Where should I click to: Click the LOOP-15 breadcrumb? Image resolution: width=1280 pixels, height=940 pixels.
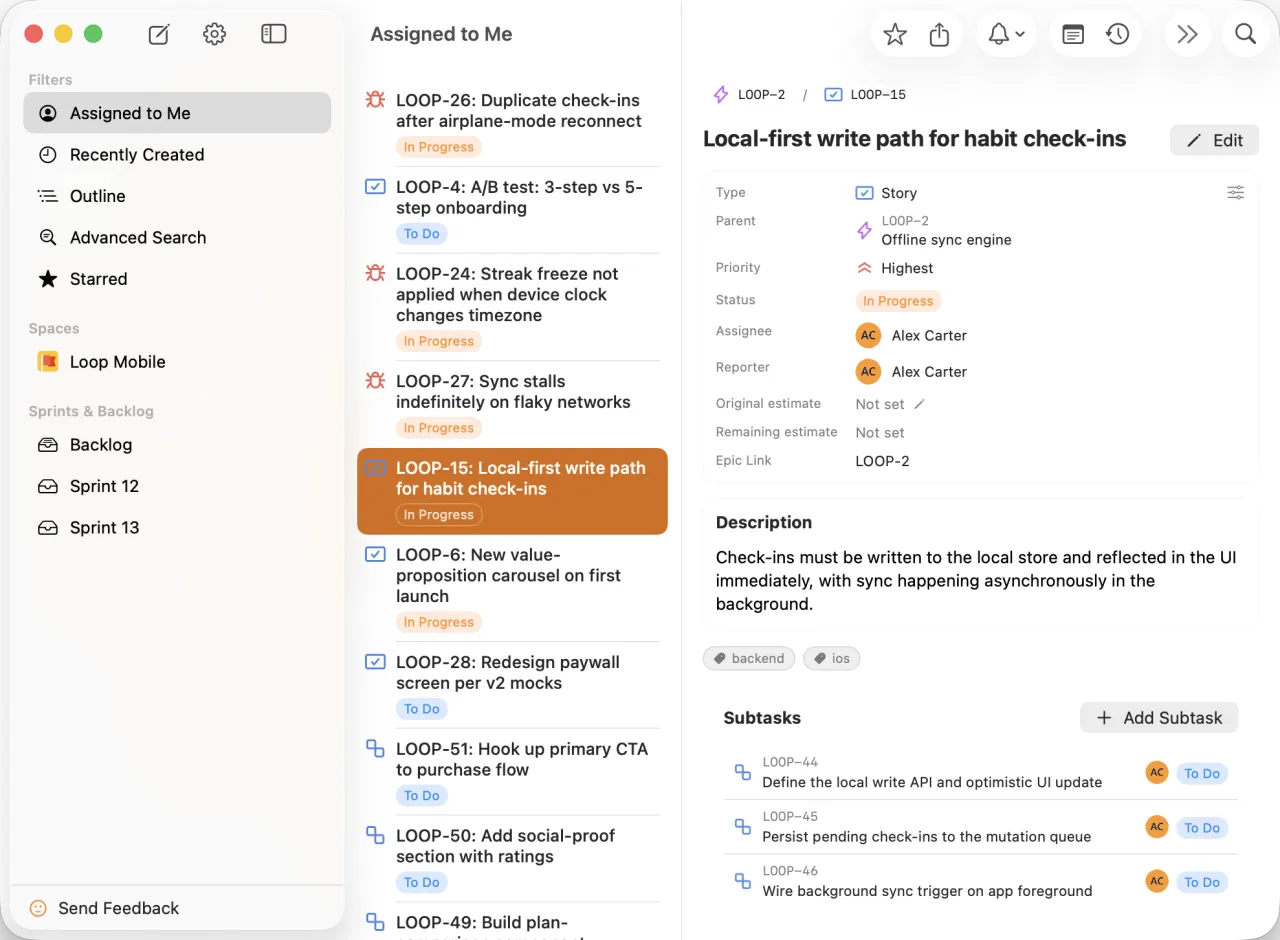point(865,95)
